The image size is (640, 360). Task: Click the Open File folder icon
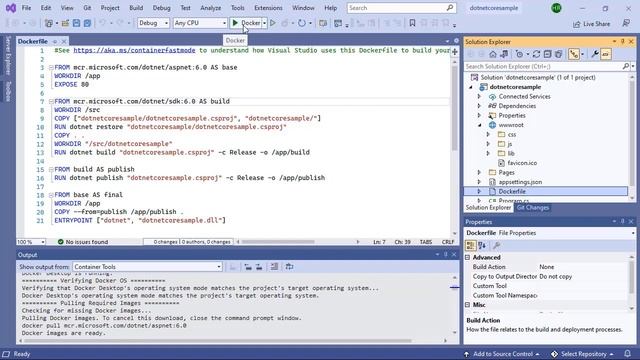pyautogui.click(x=65, y=23)
